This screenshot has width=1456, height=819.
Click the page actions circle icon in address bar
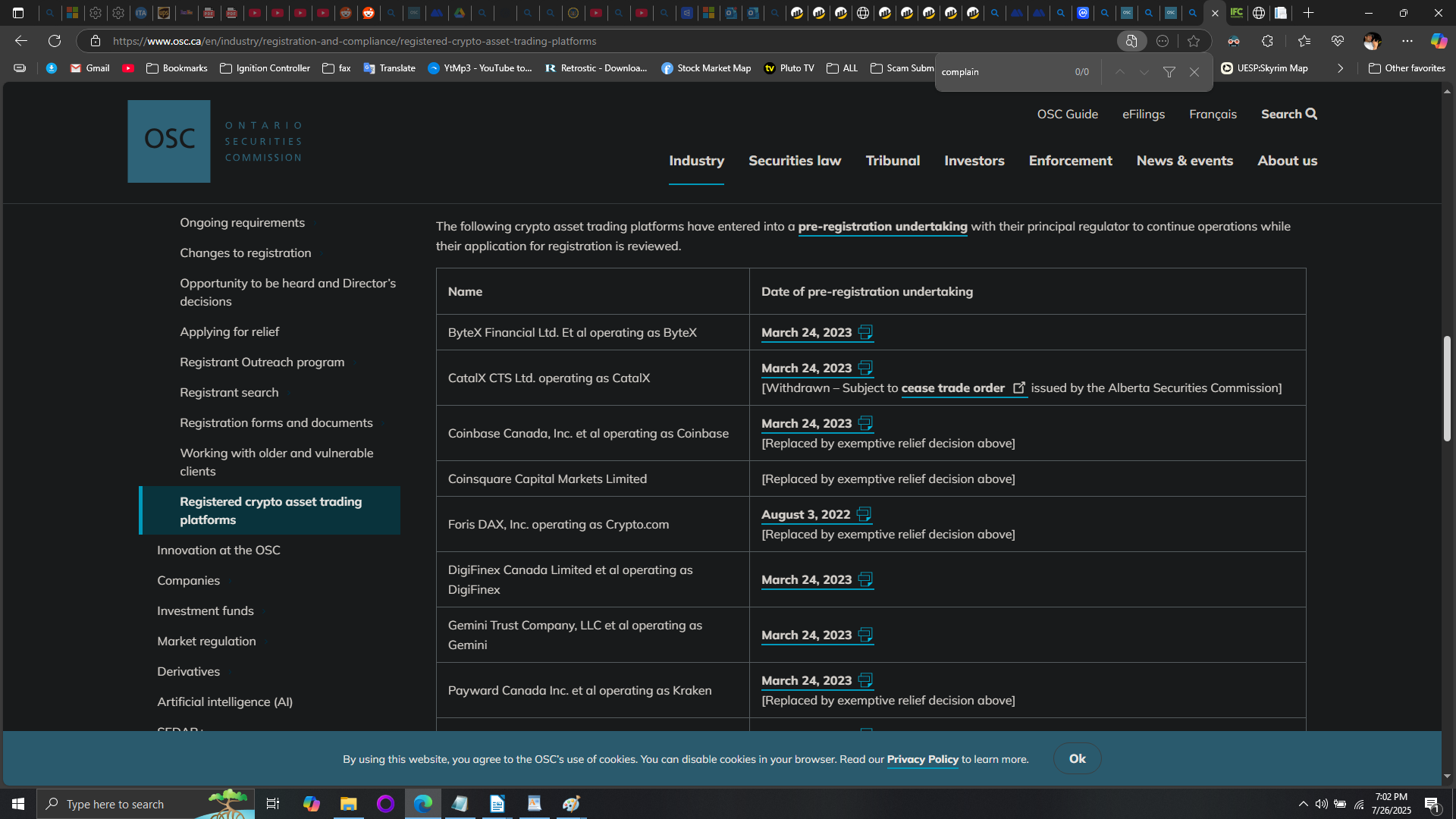pos(1163,41)
